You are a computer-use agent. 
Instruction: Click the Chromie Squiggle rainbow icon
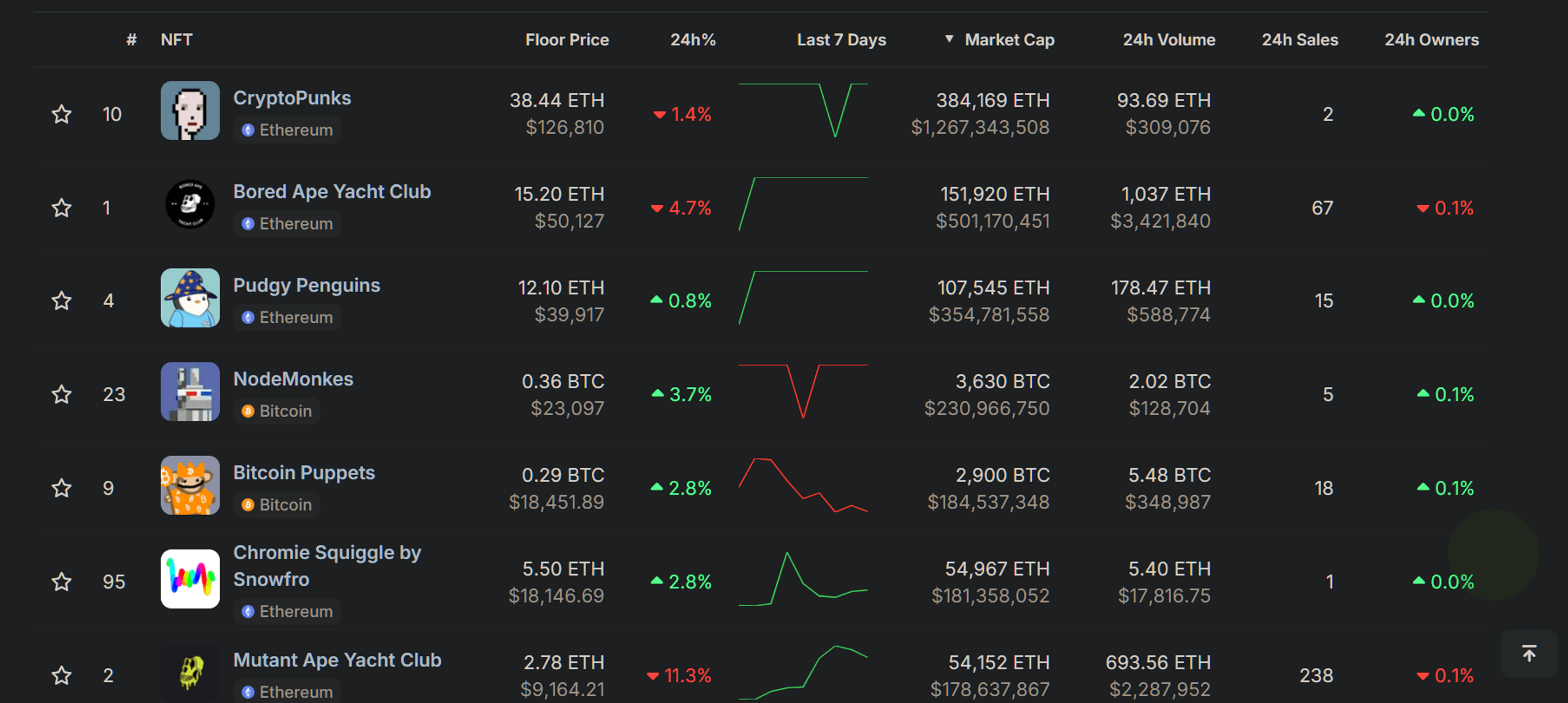click(x=190, y=579)
